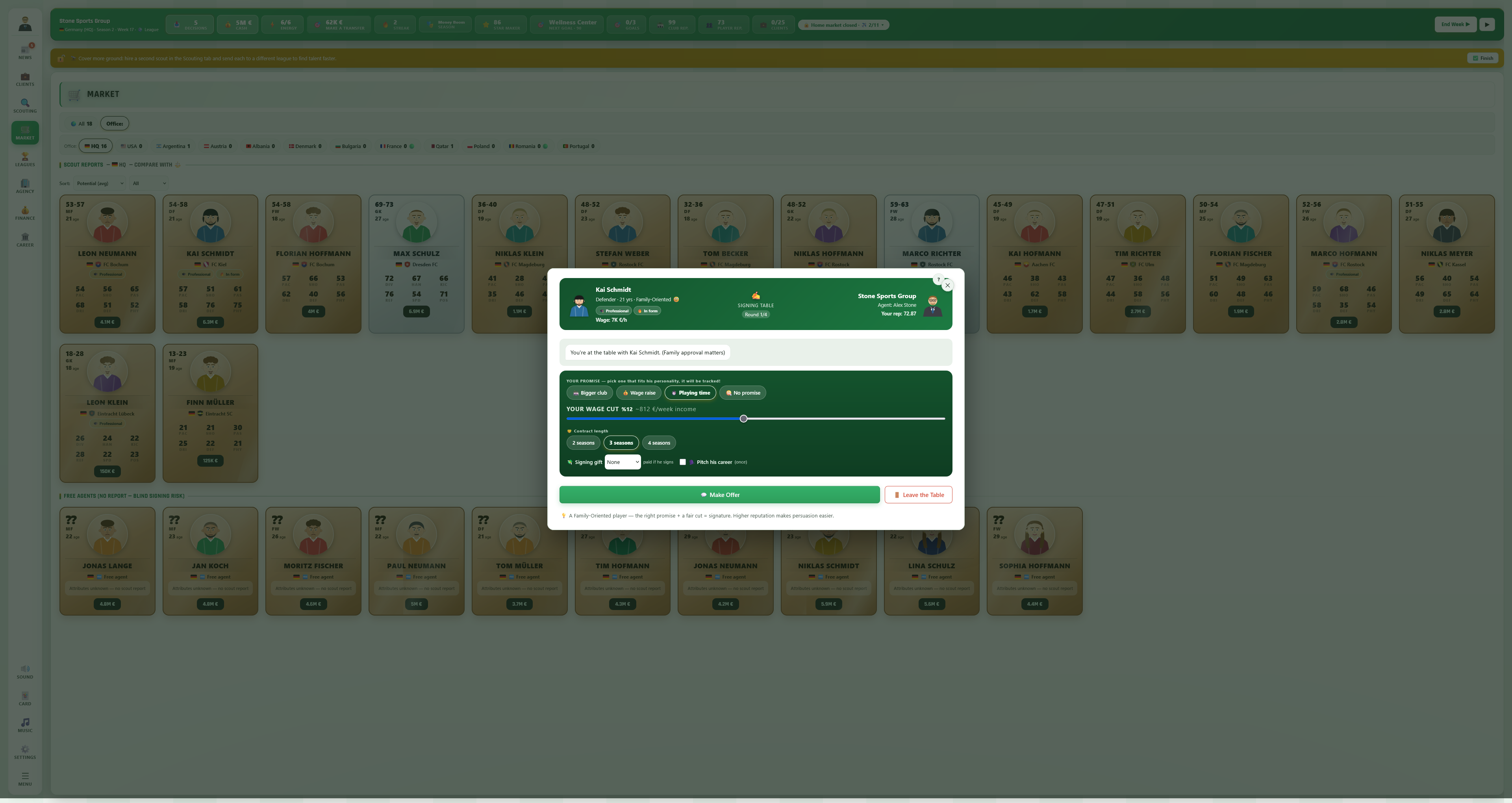
Task: Click Leon Neumann's 4.1M € price button
Action: (107, 322)
